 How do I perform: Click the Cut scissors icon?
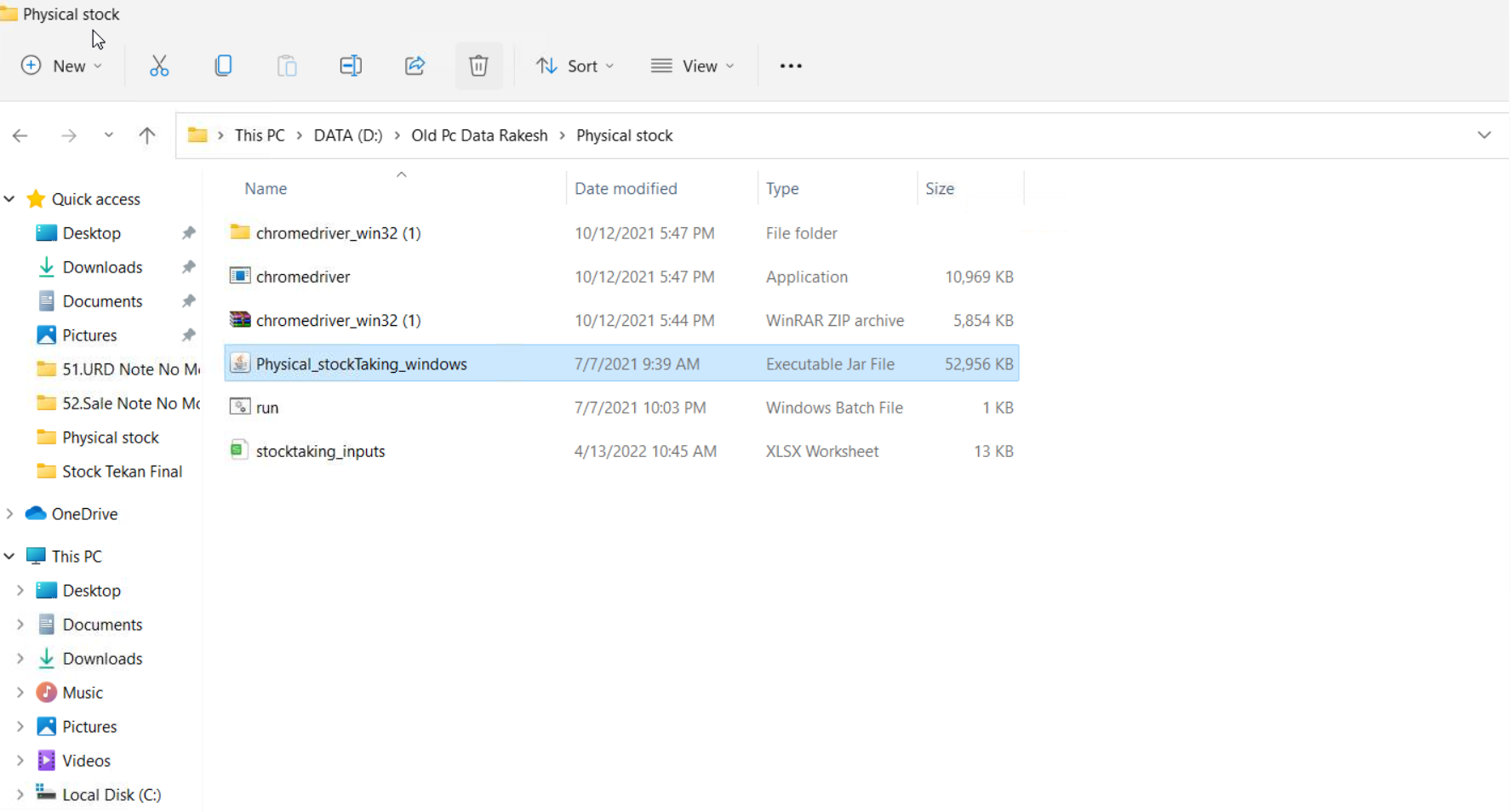click(159, 66)
